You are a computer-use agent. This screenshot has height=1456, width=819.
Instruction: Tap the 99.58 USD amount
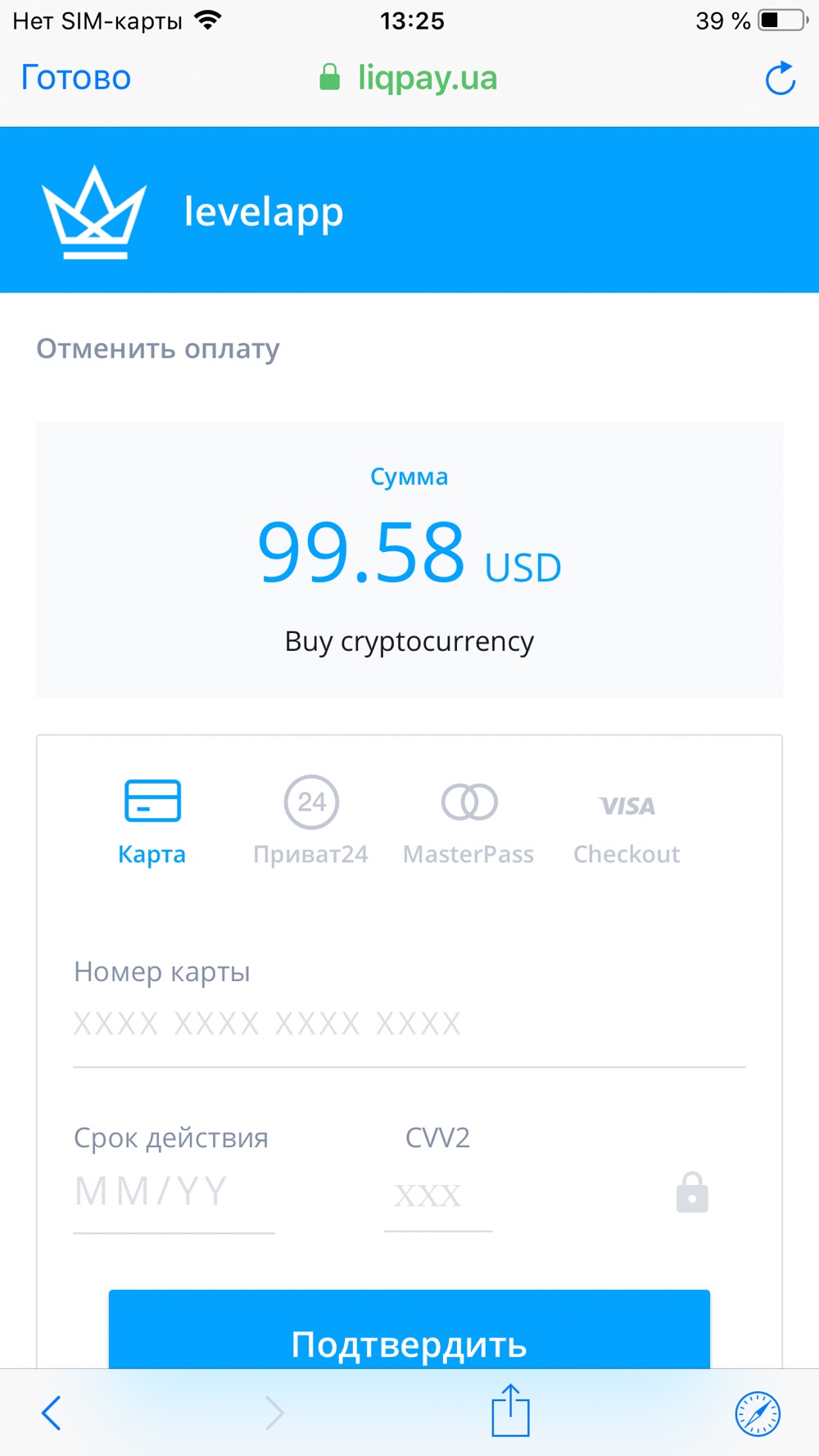(409, 554)
